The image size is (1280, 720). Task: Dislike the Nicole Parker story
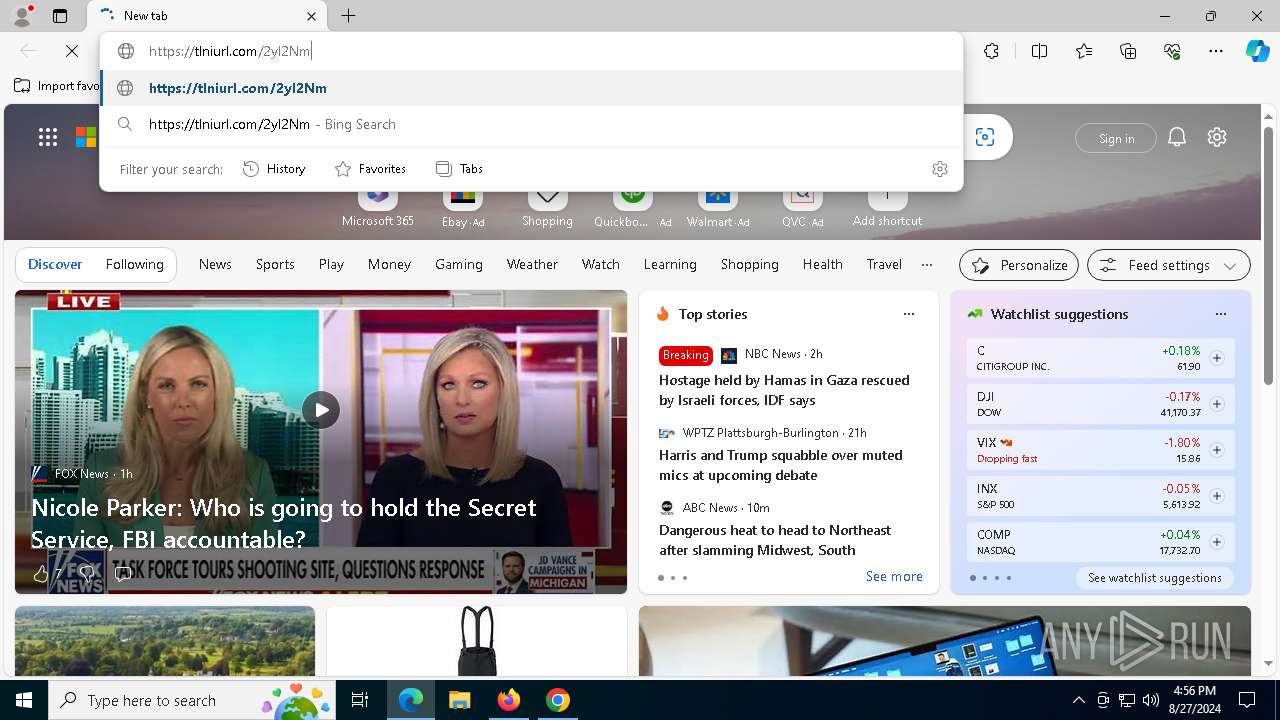[x=88, y=573]
